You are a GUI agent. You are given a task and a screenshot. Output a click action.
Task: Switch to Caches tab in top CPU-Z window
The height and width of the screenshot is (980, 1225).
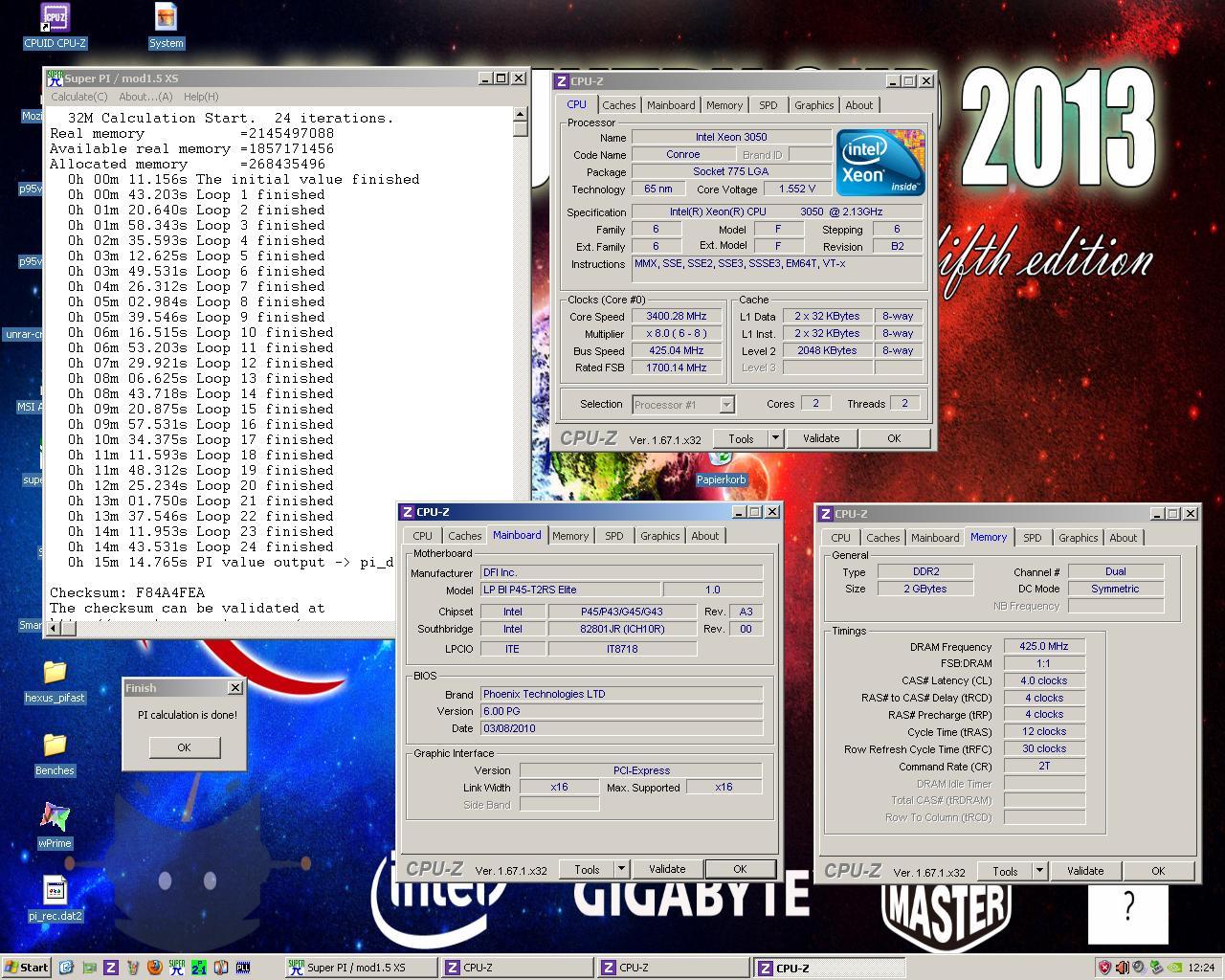[618, 105]
